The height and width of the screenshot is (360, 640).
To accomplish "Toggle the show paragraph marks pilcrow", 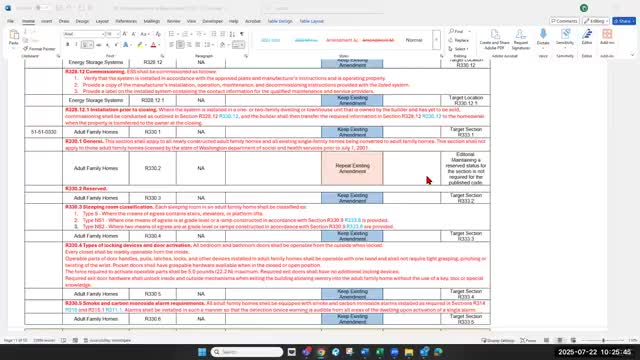I will (242, 34).
